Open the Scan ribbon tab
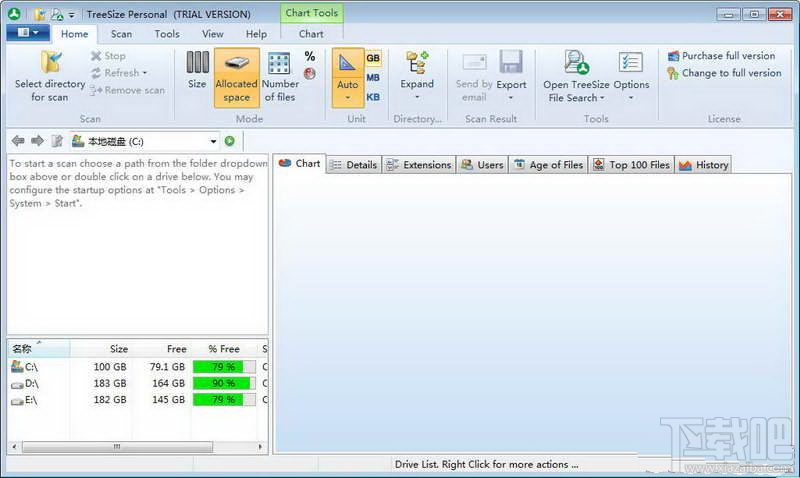The height and width of the screenshot is (478, 800). pyautogui.click(x=121, y=34)
